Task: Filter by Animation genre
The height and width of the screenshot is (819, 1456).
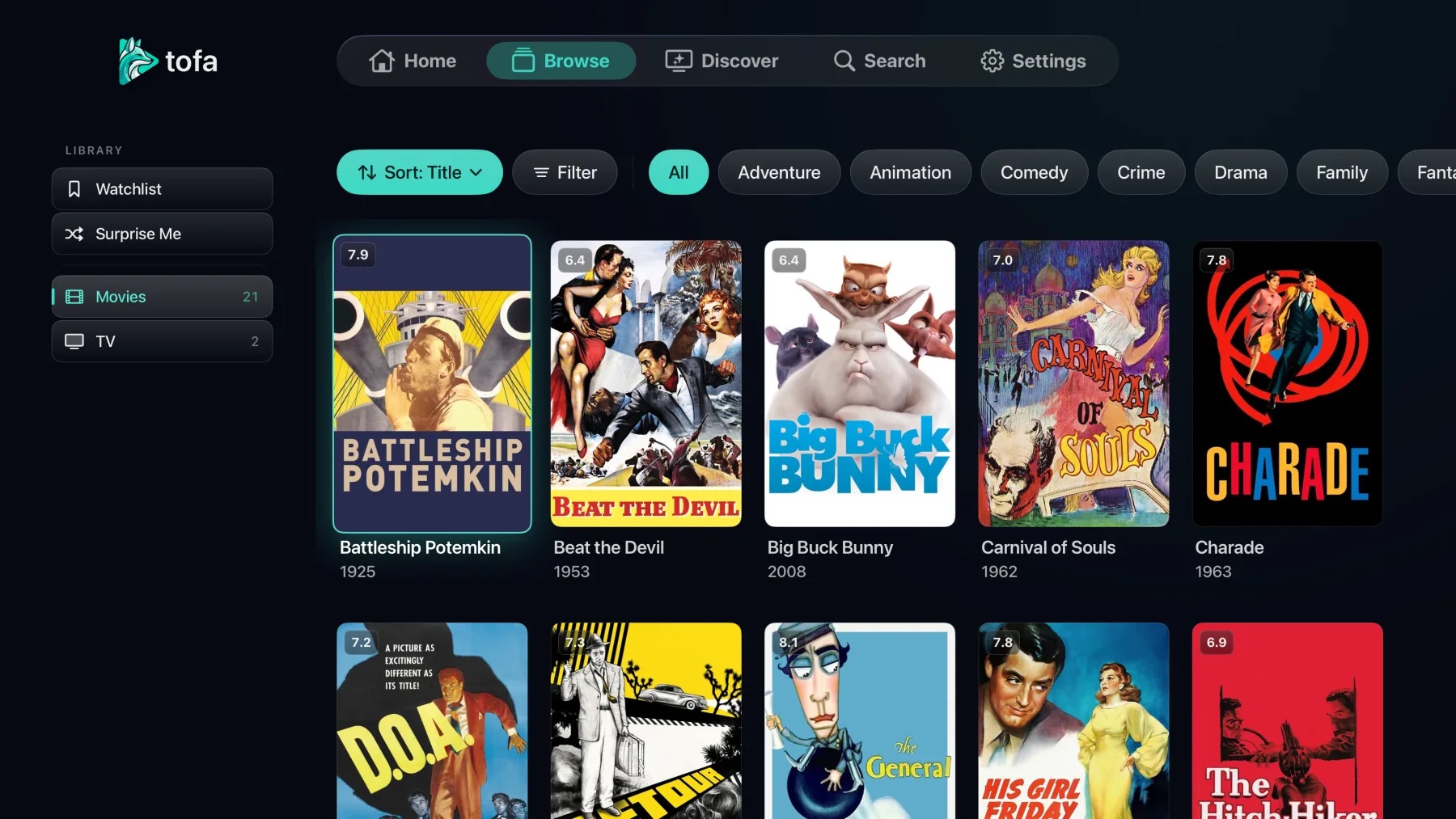Action: 910,172
